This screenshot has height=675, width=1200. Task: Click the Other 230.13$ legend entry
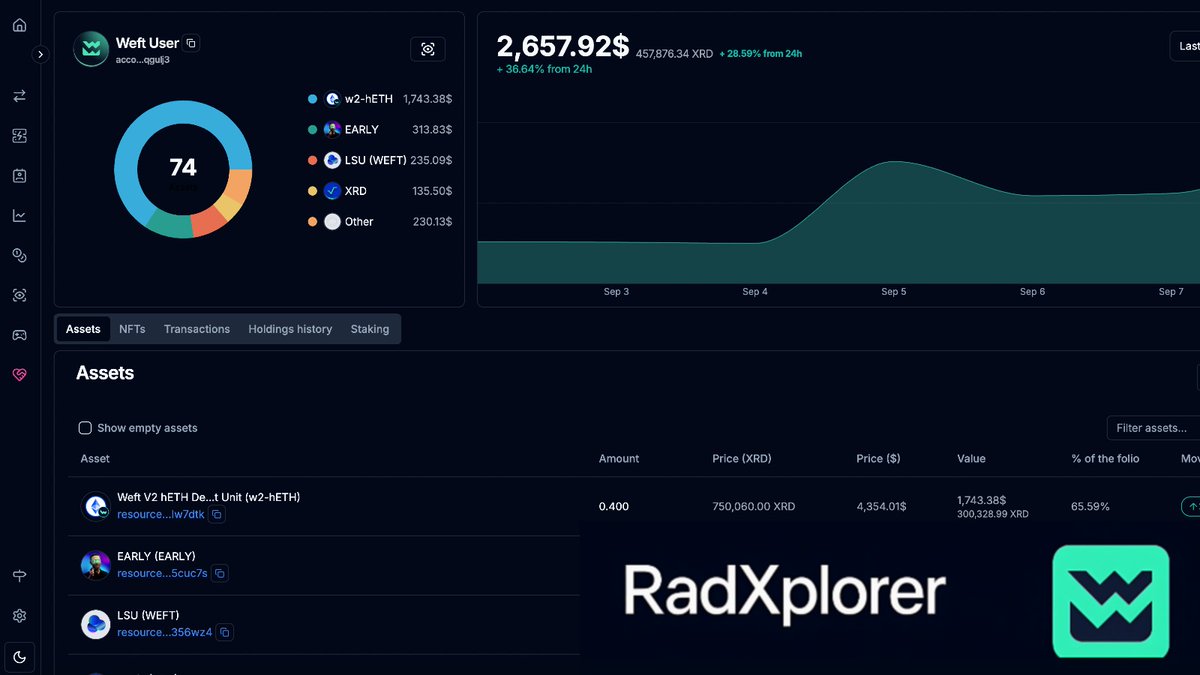pos(380,221)
